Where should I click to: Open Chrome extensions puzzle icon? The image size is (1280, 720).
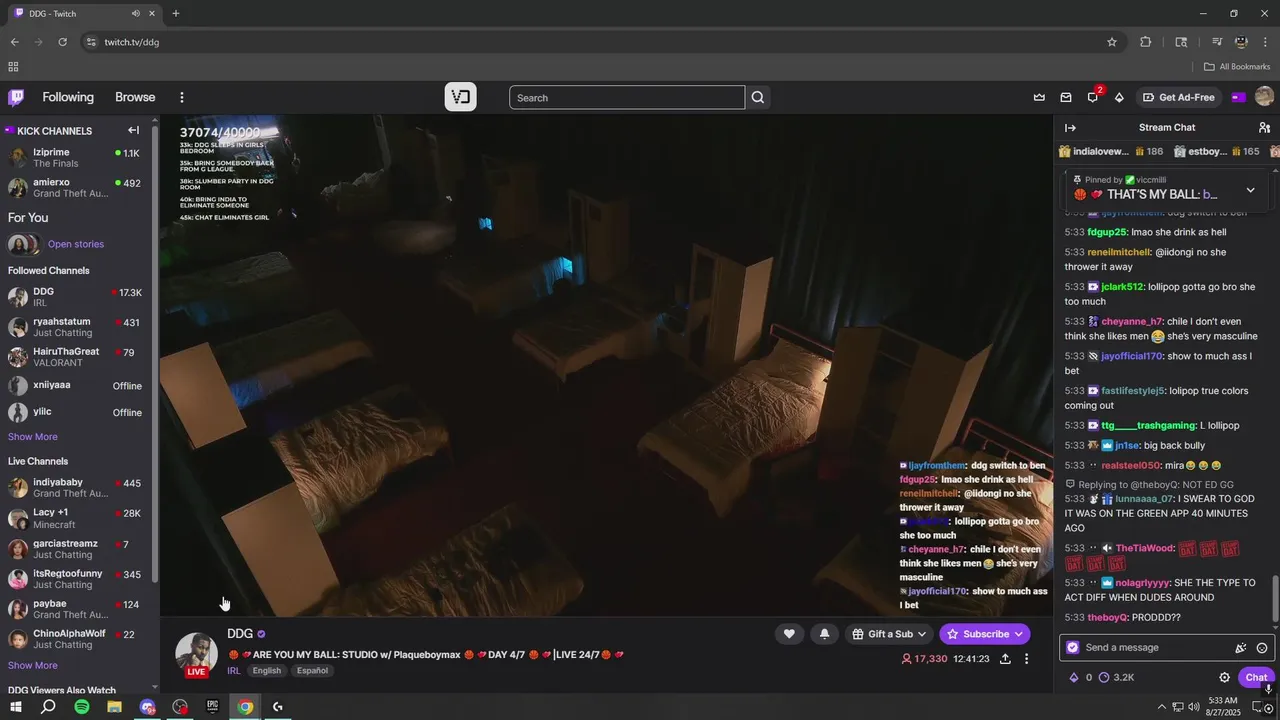pos(1146,42)
